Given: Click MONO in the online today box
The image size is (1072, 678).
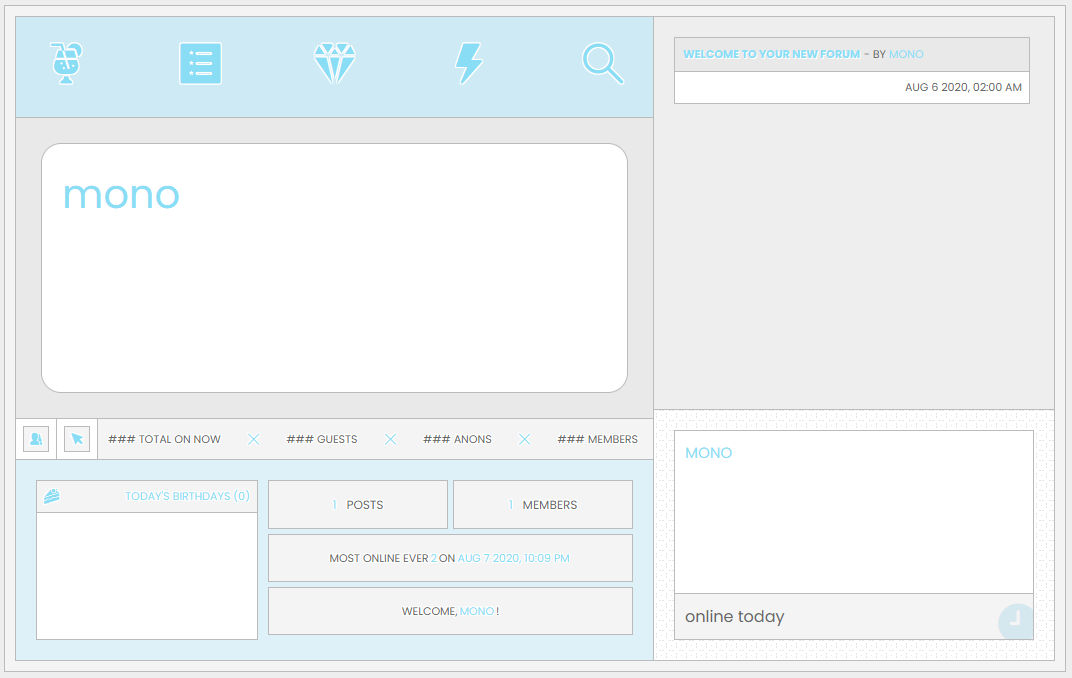Looking at the screenshot, I should pos(708,453).
